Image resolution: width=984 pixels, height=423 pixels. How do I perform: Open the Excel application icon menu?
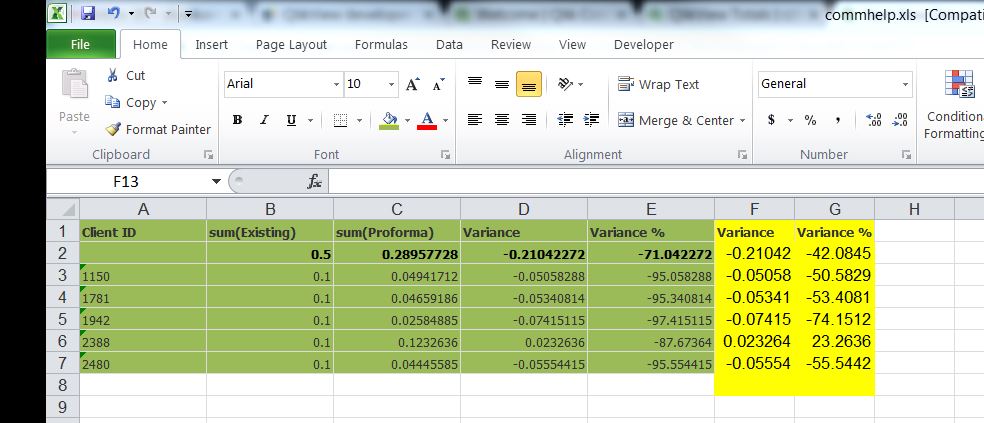[x=57, y=13]
